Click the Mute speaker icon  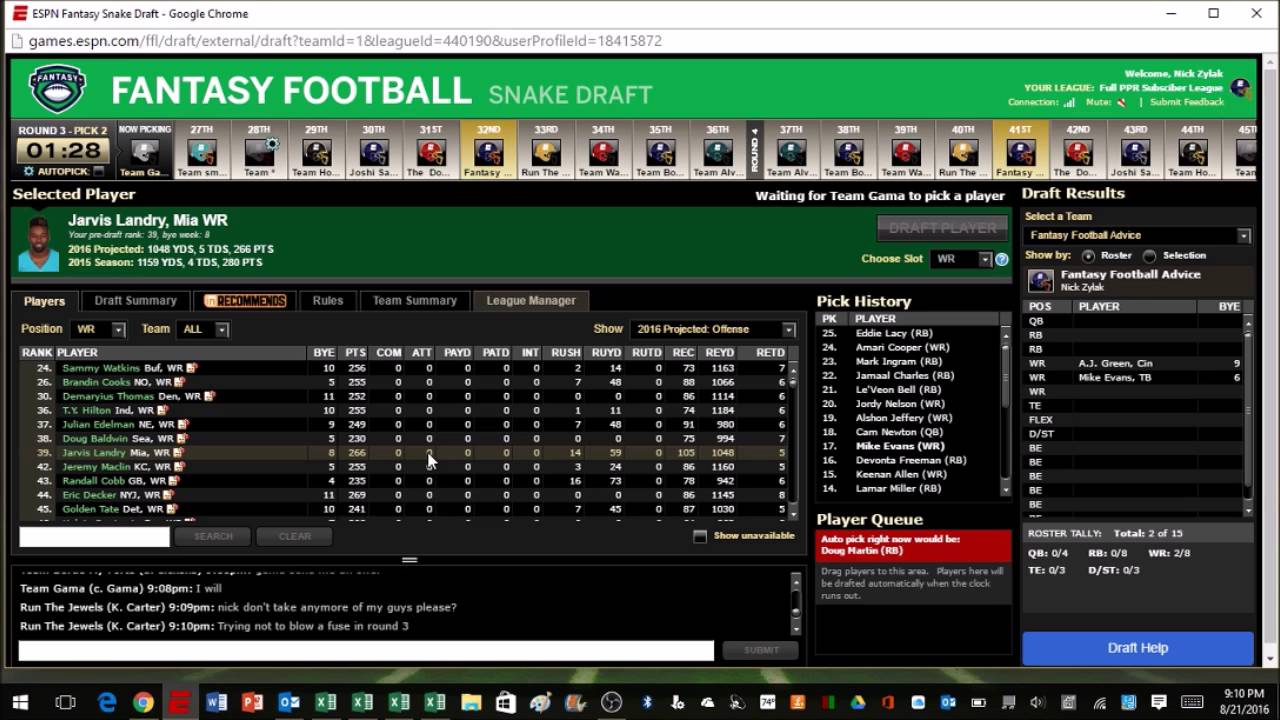[x=1121, y=102]
